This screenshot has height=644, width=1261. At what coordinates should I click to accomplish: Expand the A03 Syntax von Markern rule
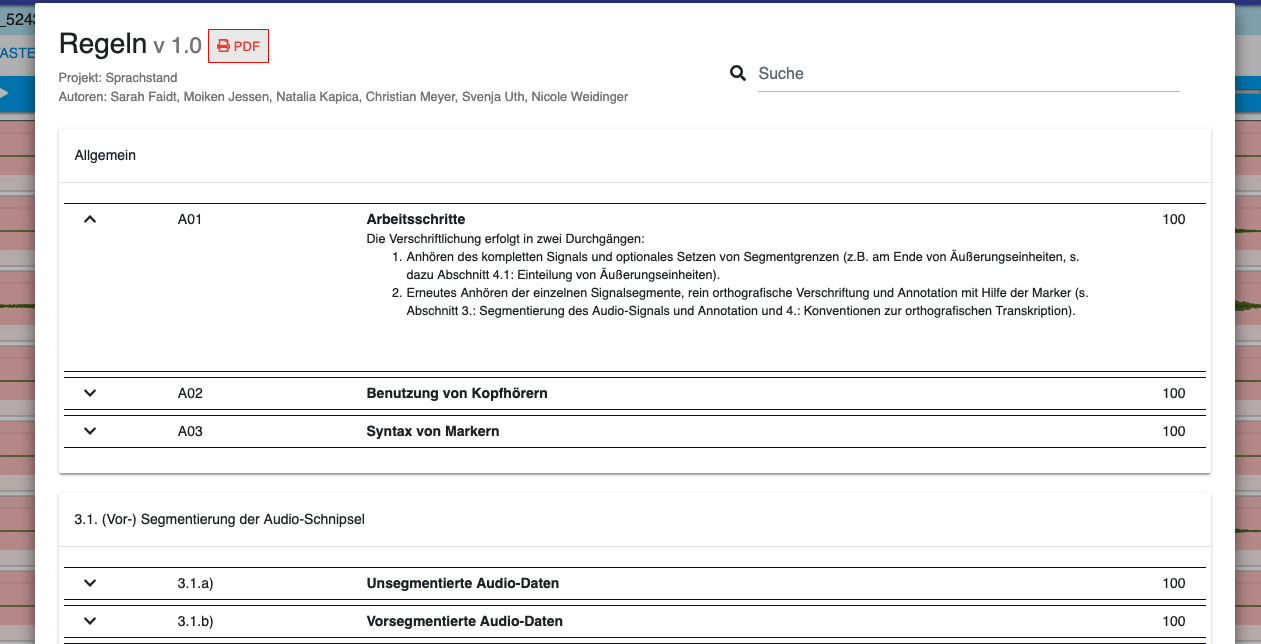(90, 431)
